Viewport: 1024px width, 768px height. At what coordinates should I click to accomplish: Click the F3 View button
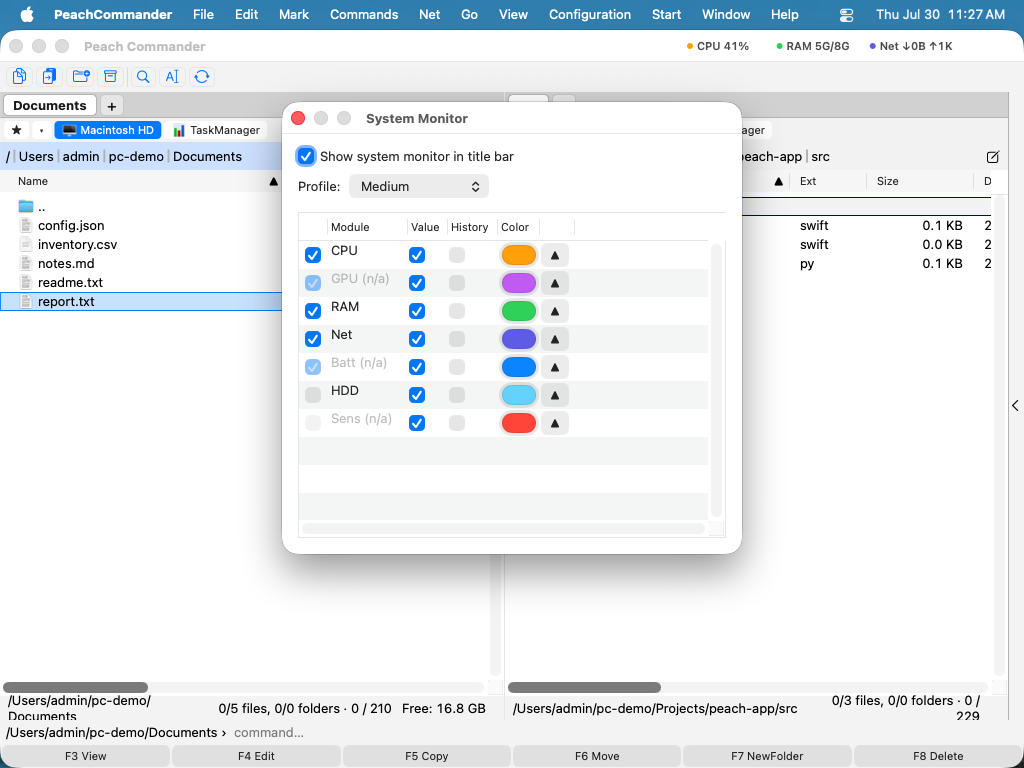tap(86, 756)
